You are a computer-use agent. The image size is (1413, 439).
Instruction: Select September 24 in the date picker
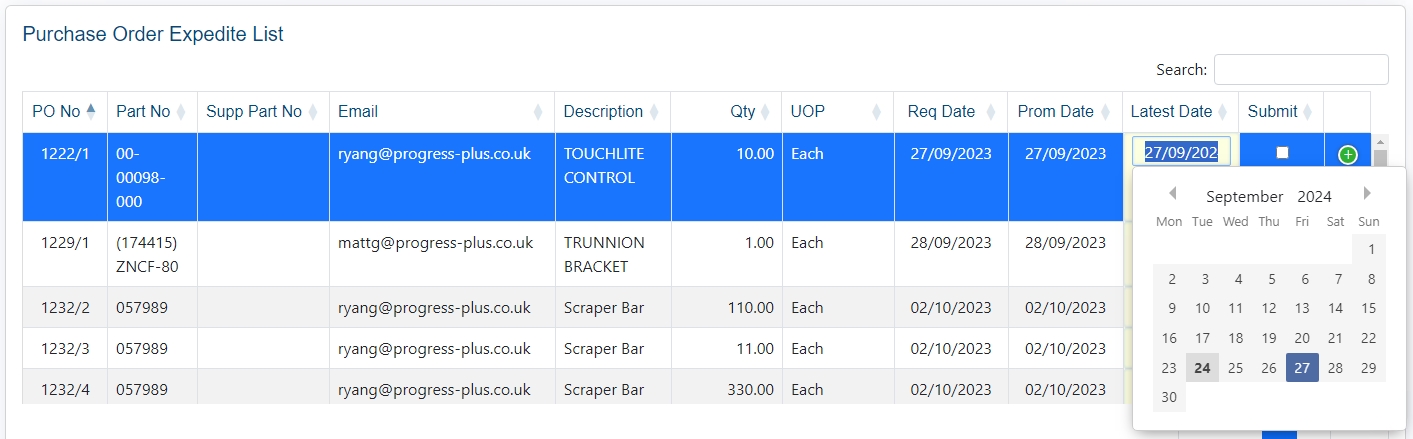(x=1202, y=368)
